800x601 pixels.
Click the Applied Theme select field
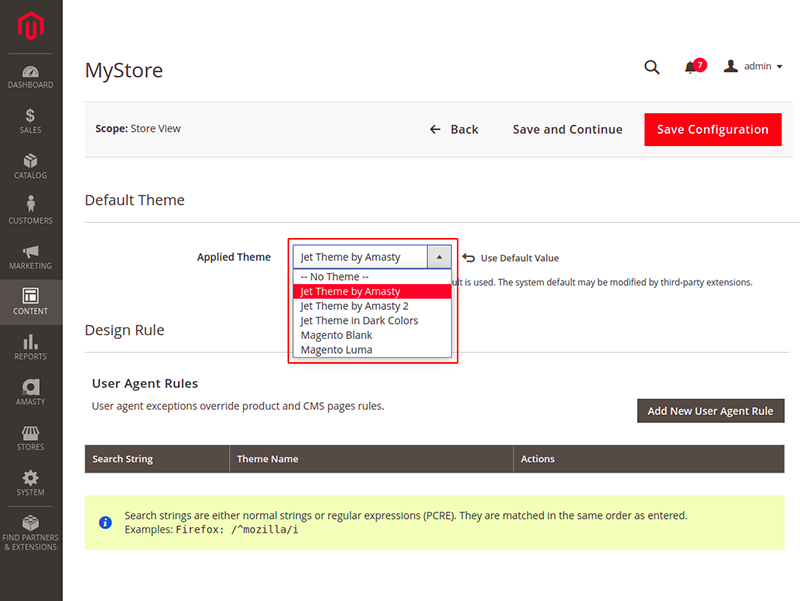372,257
